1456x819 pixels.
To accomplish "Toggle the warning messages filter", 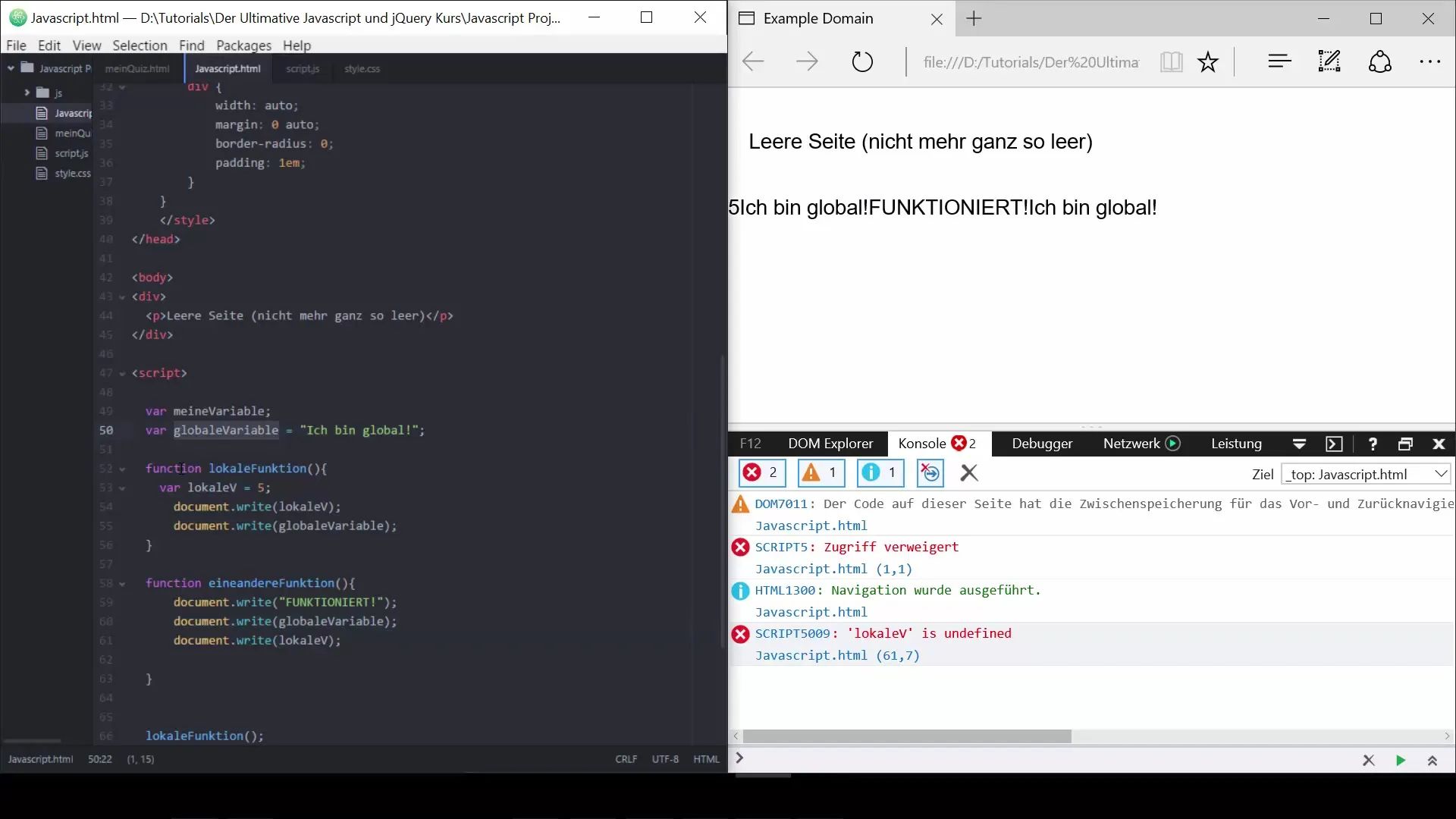I will coord(820,472).
